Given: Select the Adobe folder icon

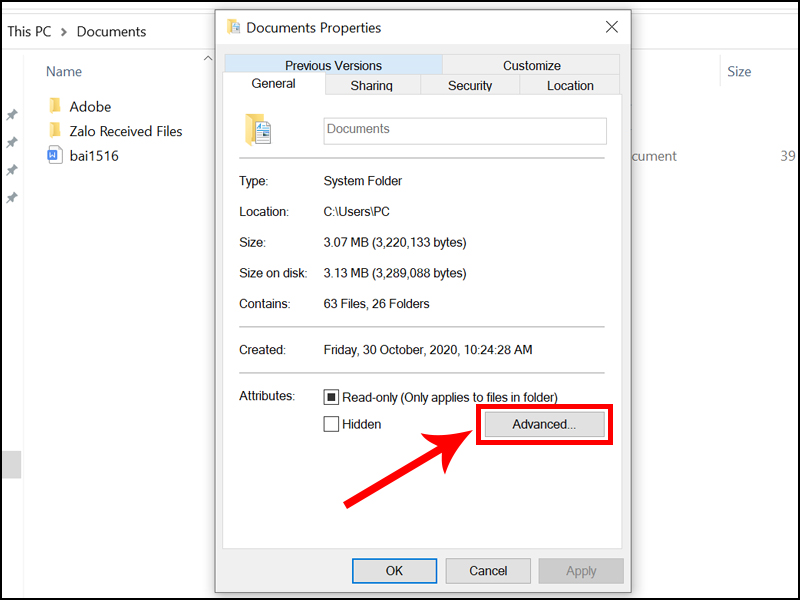Looking at the screenshot, I should click(54, 106).
